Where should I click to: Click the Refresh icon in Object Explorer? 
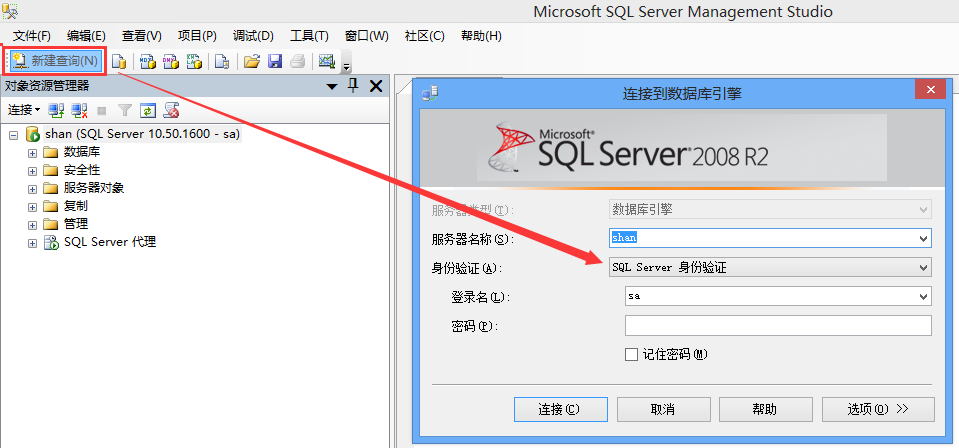point(148,110)
